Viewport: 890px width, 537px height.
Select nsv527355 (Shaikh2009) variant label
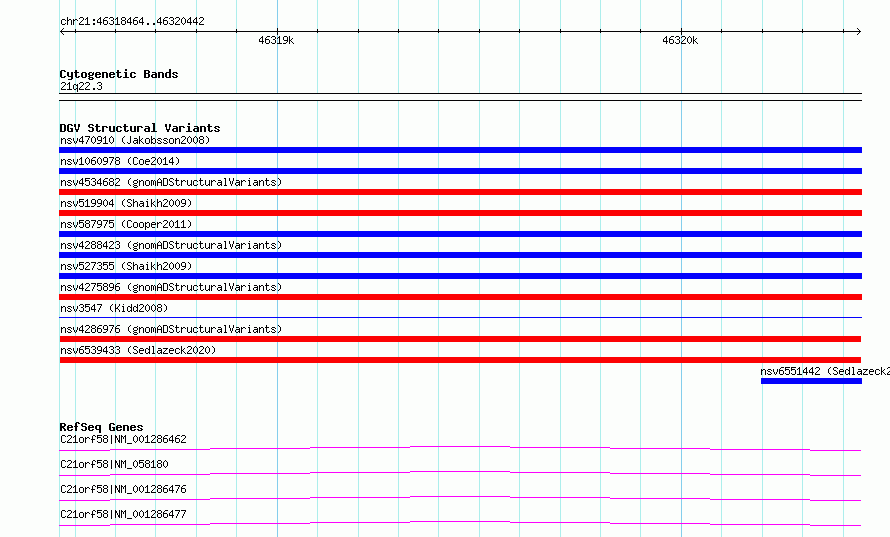(x=126, y=266)
